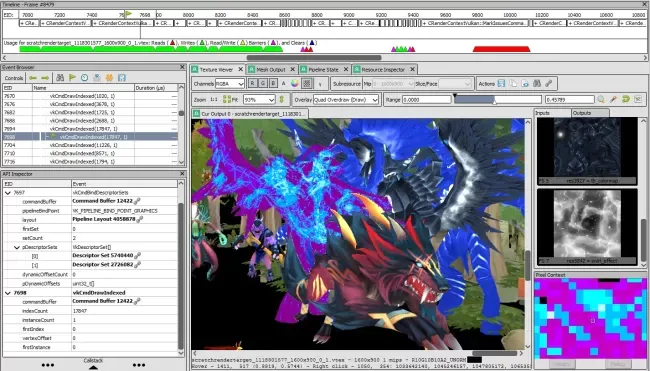Click the binoculars find icon in Event Browser
Viewport: 650px width, 371px height.
coord(60,78)
